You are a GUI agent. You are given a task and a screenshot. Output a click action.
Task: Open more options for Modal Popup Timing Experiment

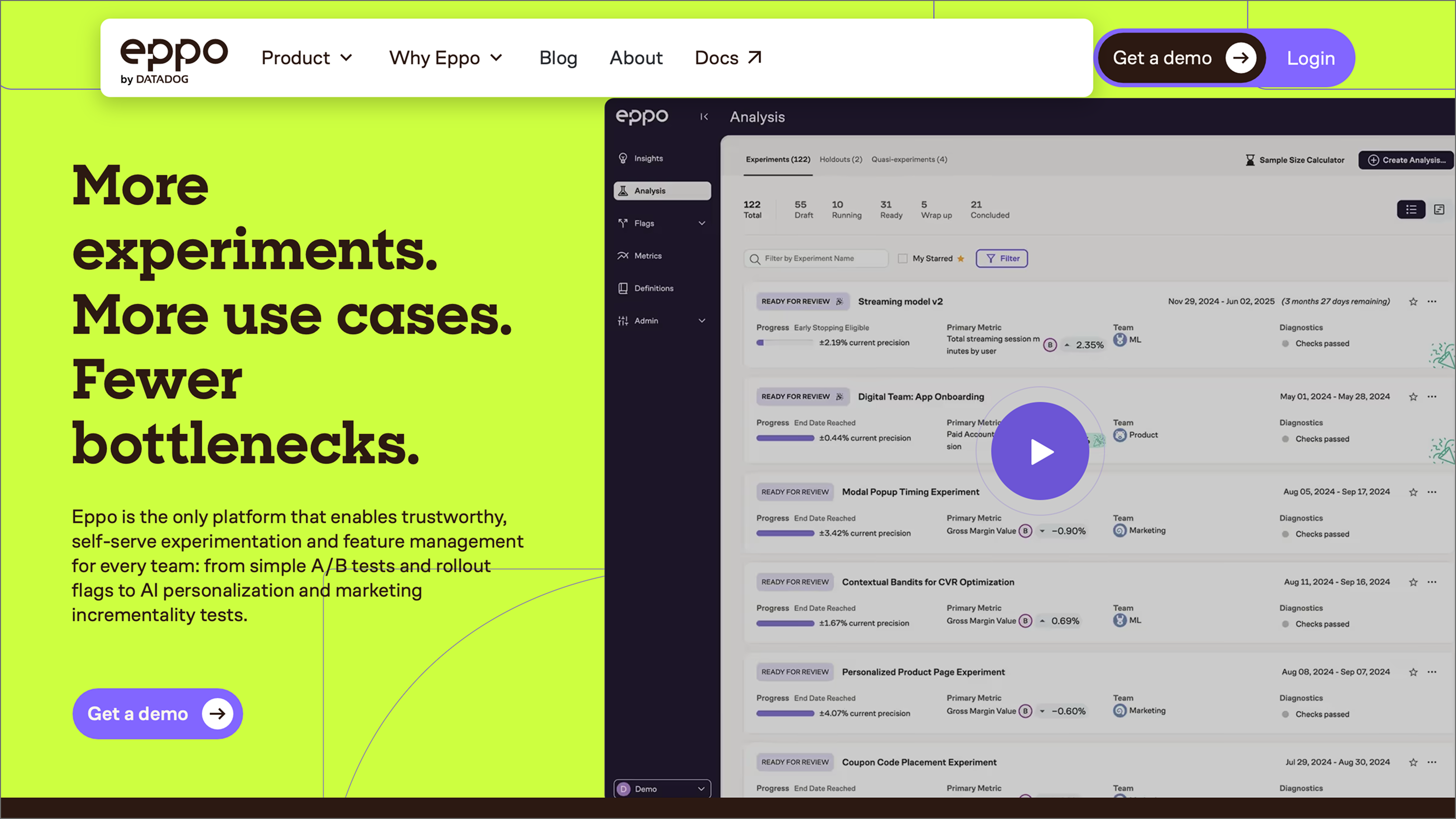pos(1432,492)
